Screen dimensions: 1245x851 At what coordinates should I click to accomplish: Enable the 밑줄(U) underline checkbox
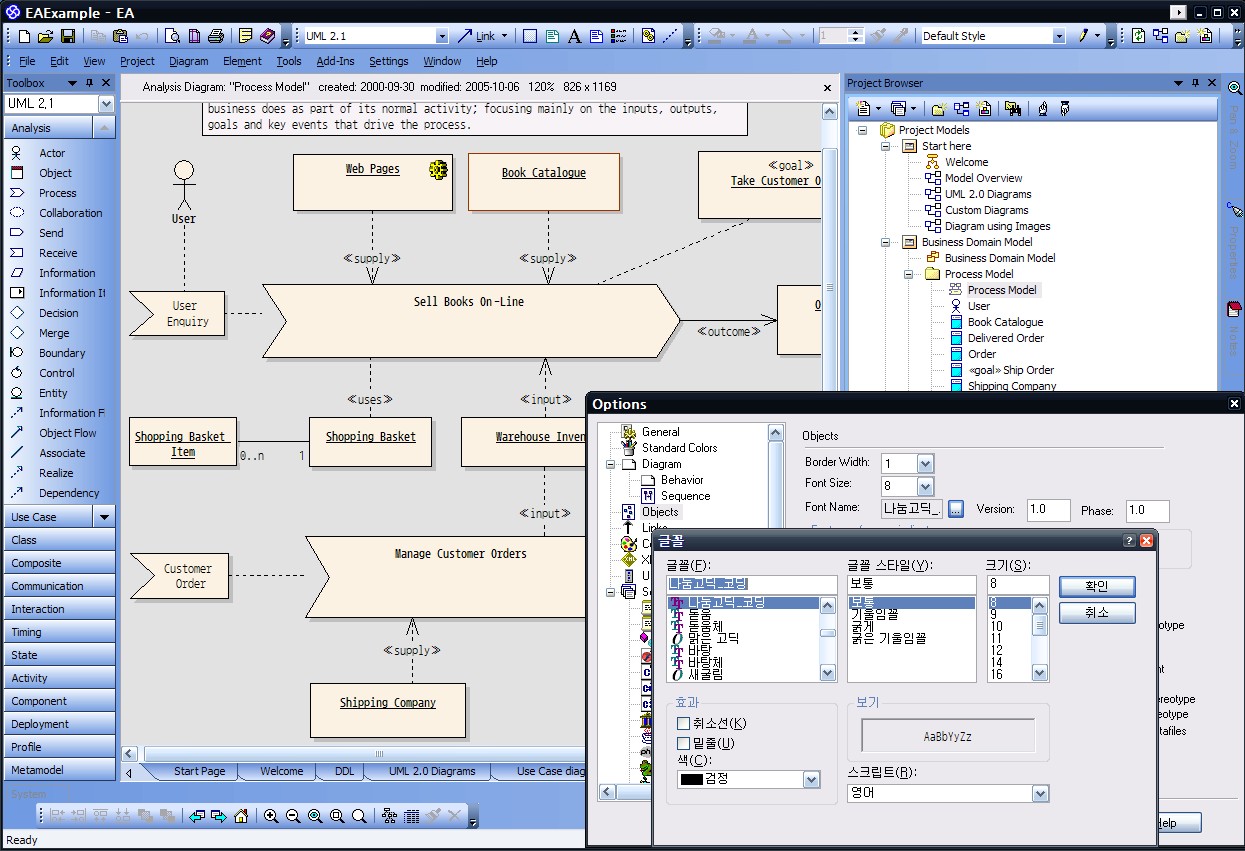(x=684, y=743)
